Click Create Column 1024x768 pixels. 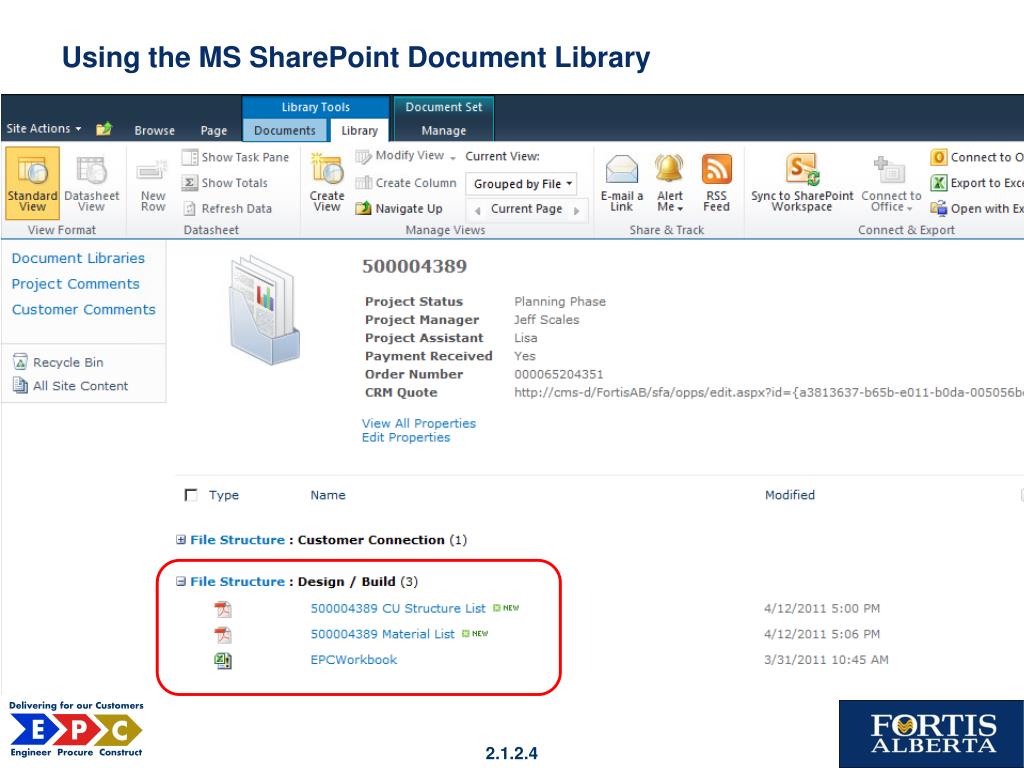(x=406, y=183)
